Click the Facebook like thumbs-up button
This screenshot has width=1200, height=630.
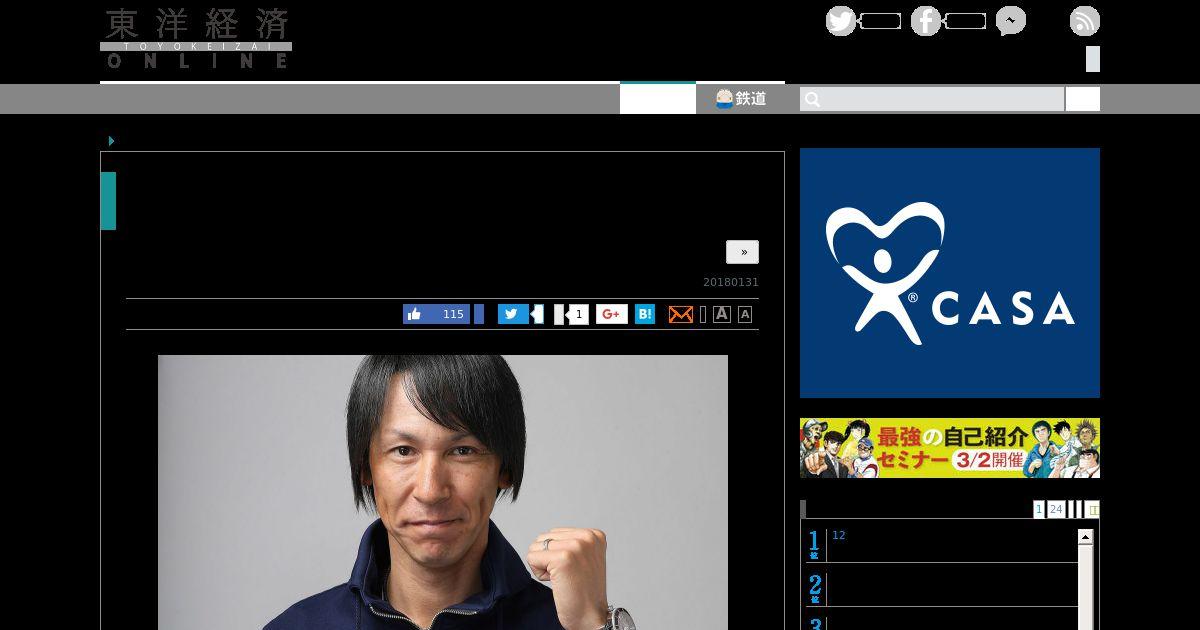(414, 314)
